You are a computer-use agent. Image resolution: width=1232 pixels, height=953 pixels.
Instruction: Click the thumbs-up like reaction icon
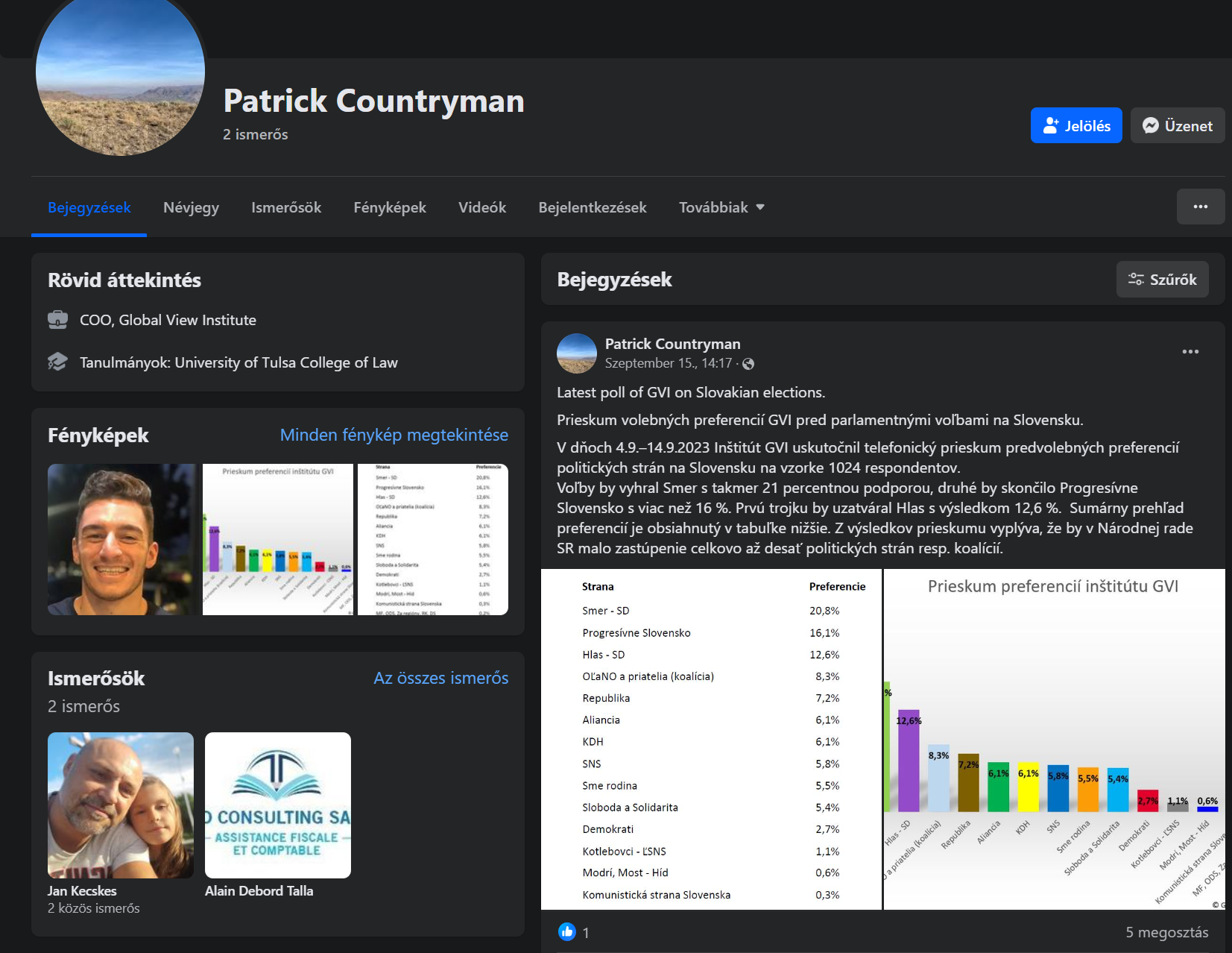[x=567, y=931]
